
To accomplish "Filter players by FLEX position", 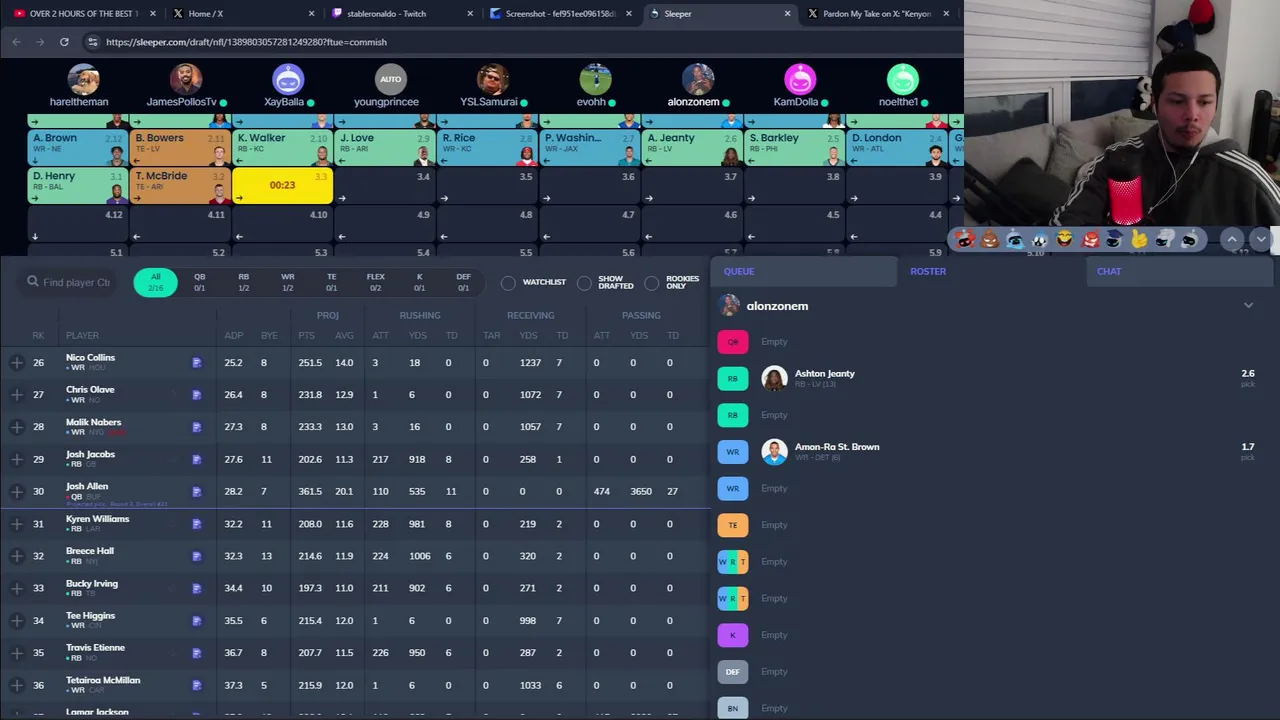I will (x=375, y=282).
